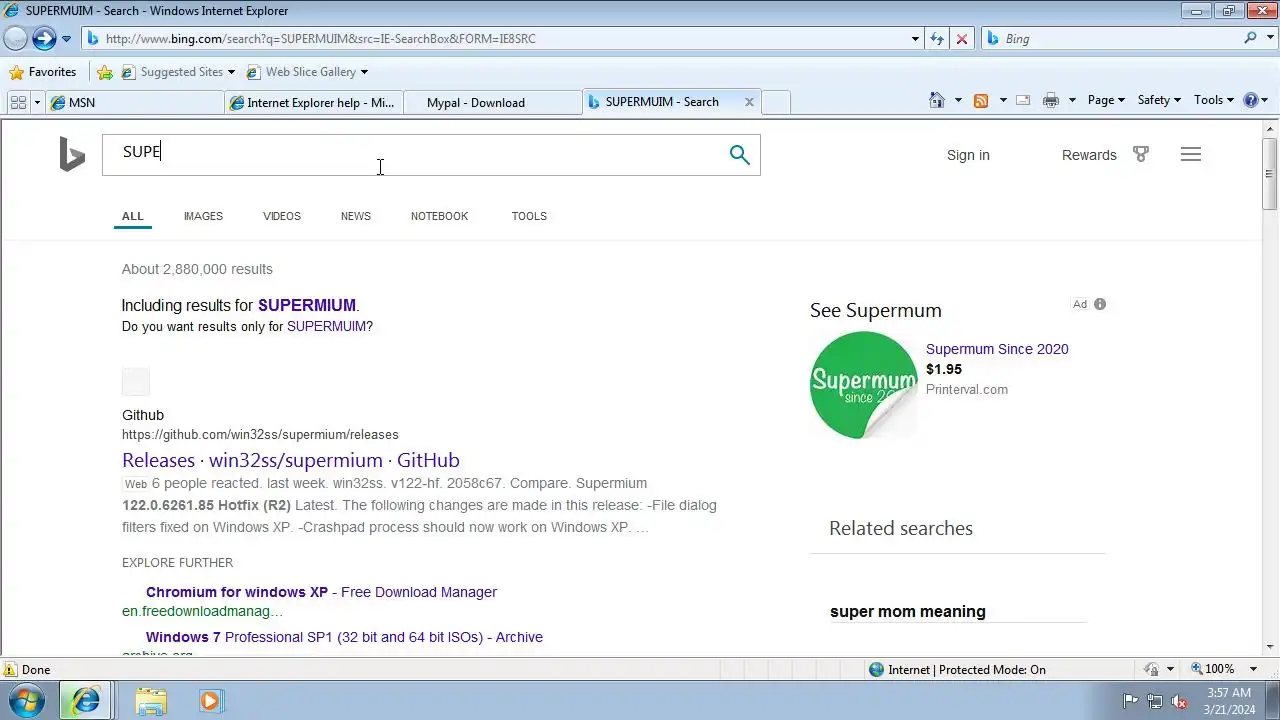Open search TOOLS option
Viewport: 1280px width, 720px height.
[529, 216]
